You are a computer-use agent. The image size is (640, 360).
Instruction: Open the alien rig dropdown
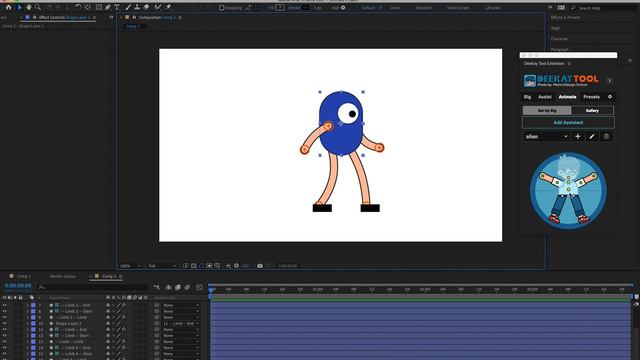click(x=547, y=136)
